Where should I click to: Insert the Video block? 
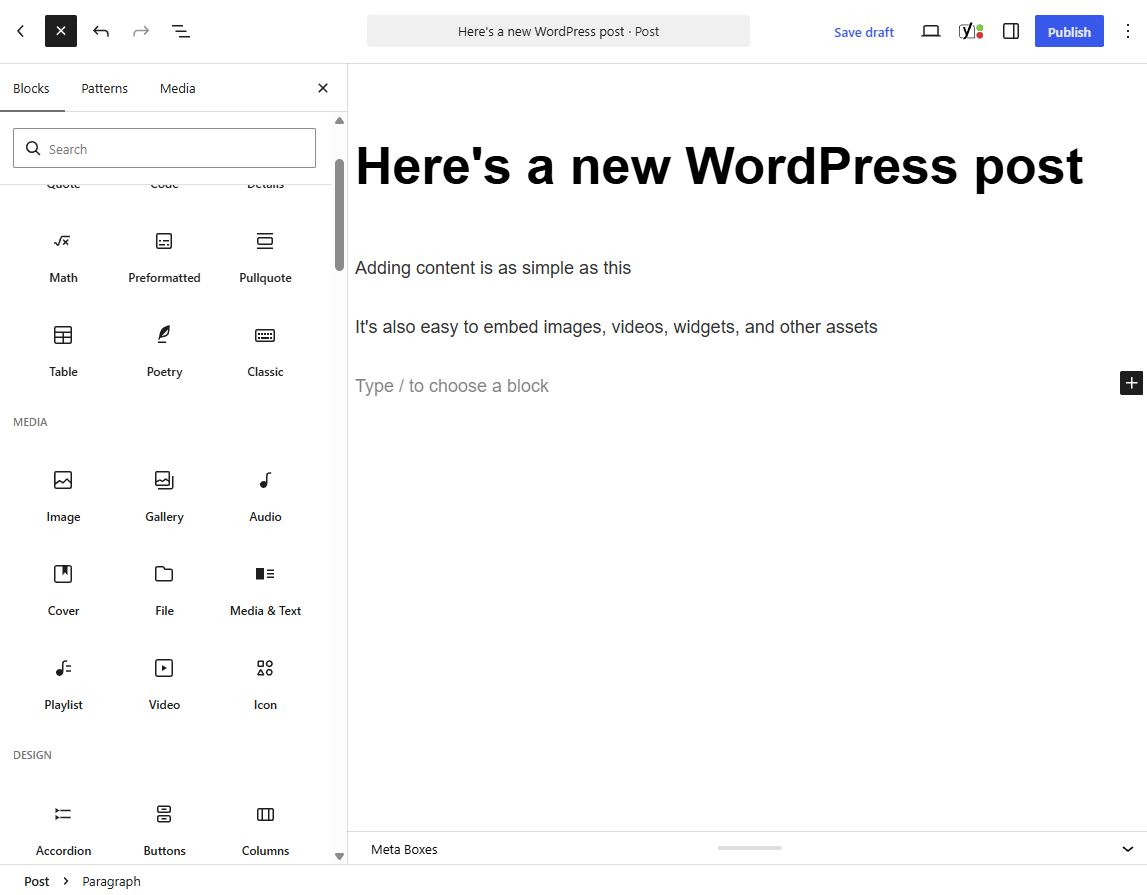164,685
